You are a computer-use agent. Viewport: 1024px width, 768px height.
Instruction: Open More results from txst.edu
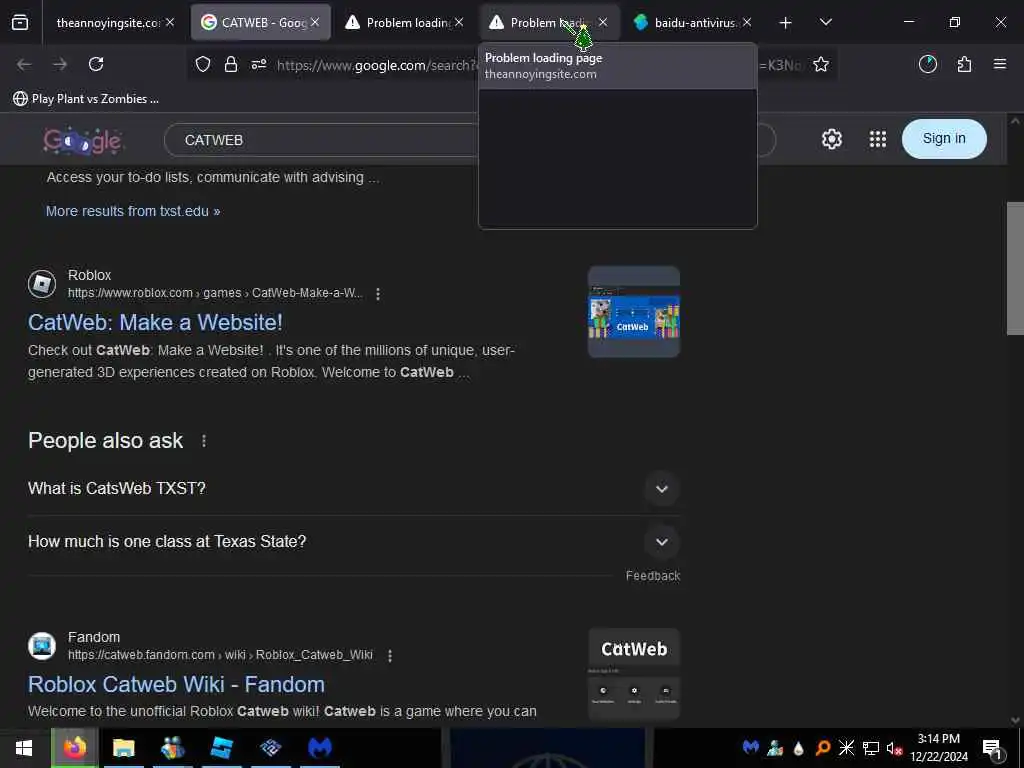click(x=133, y=211)
